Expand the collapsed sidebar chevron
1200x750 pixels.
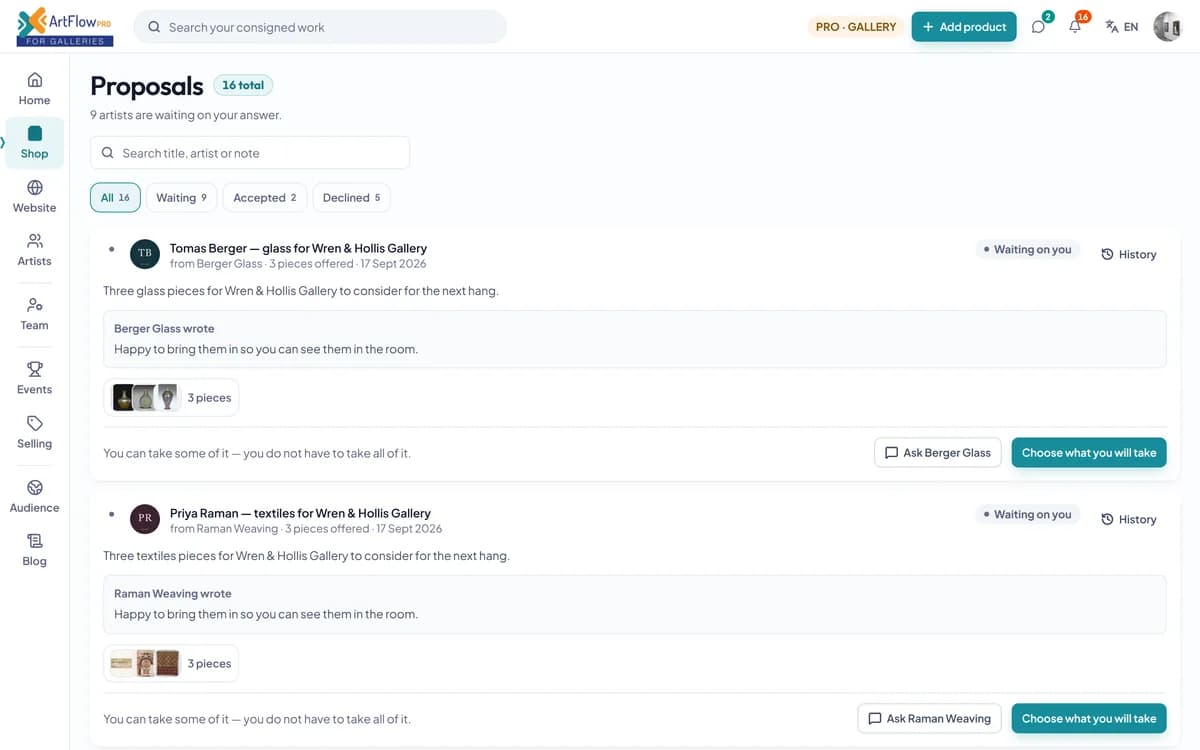point(3,142)
